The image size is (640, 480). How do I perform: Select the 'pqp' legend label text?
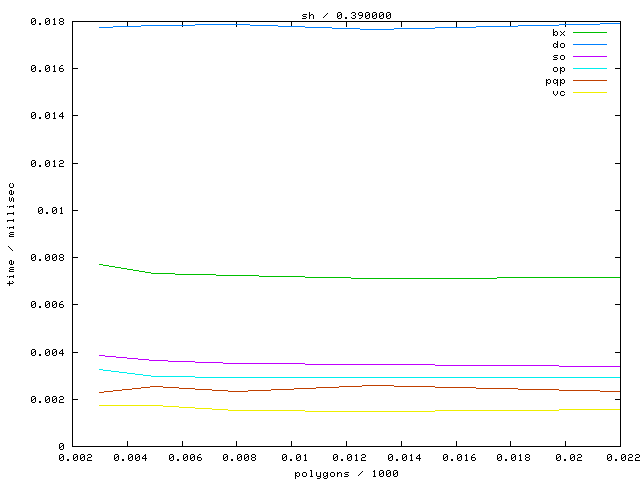(555, 81)
